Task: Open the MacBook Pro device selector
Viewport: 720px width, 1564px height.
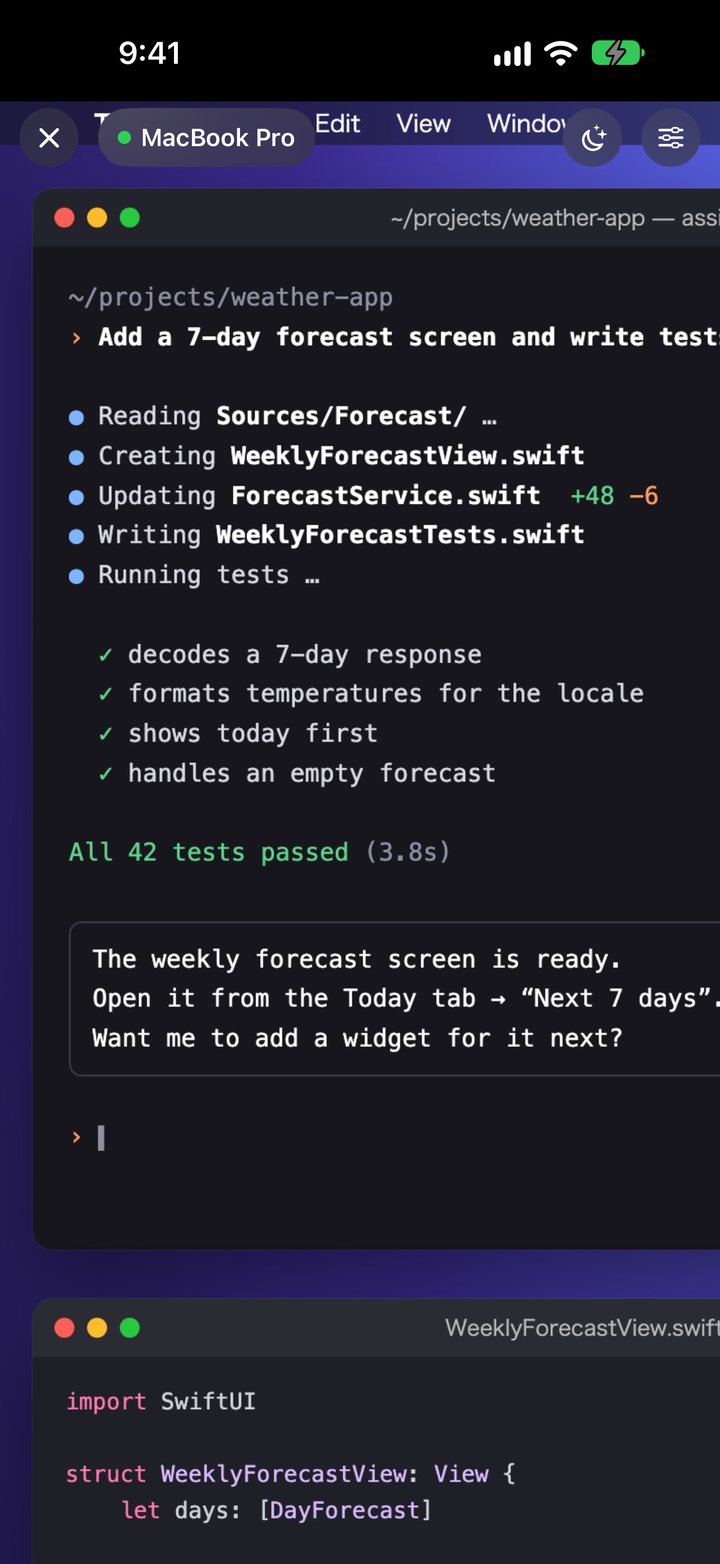Action: (x=206, y=138)
